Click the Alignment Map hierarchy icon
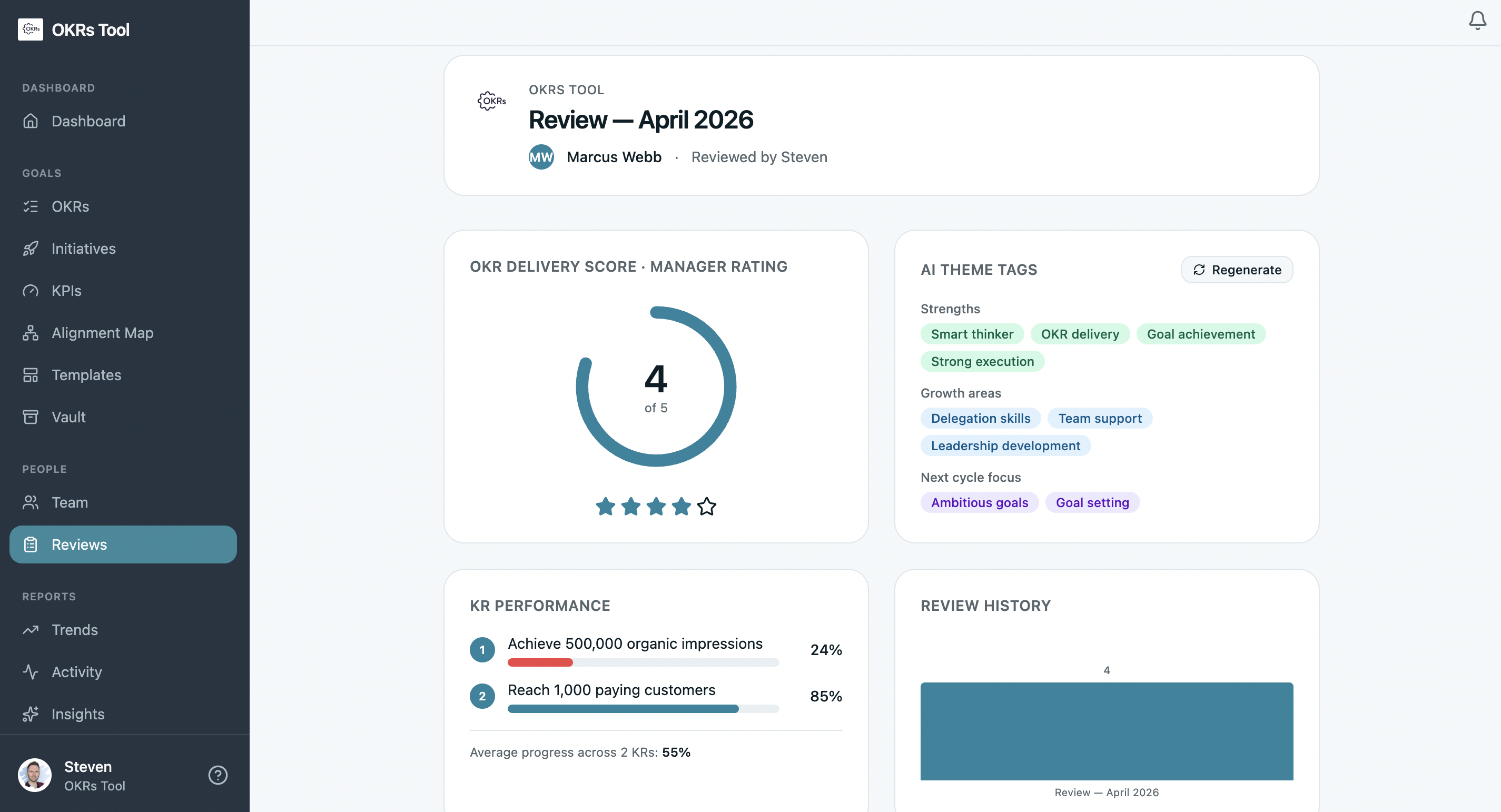The image size is (1501, 812). click(x=31, y=333)
